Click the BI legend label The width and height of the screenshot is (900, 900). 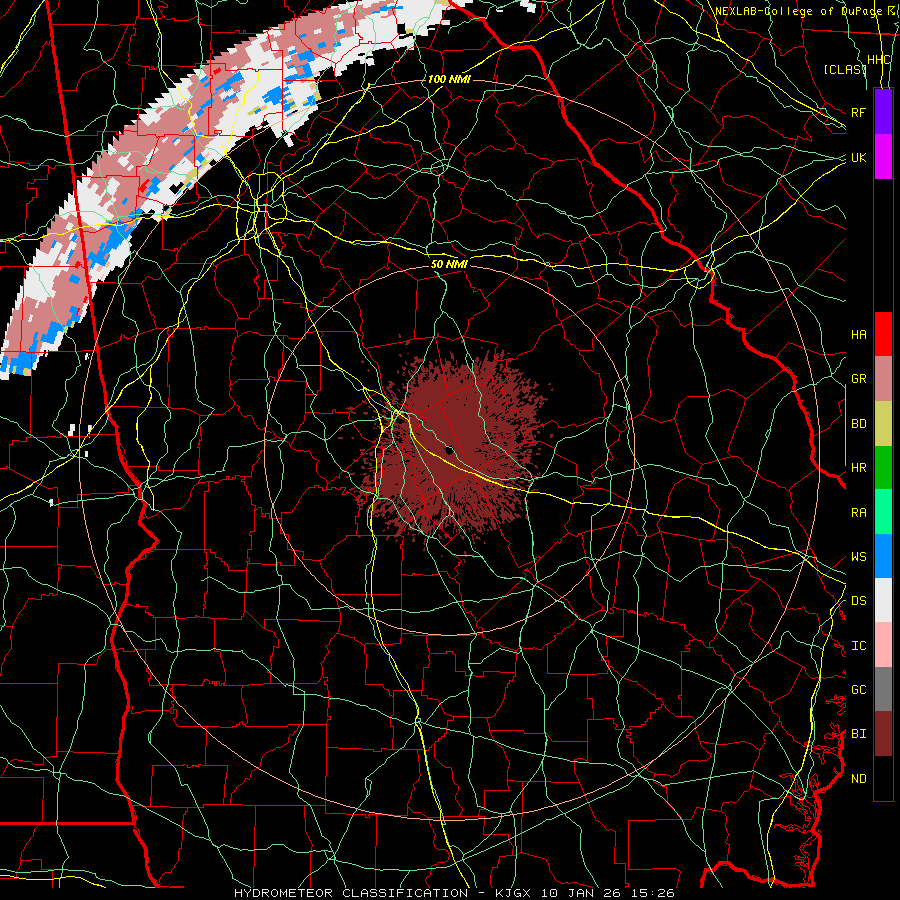pos(858,734)
